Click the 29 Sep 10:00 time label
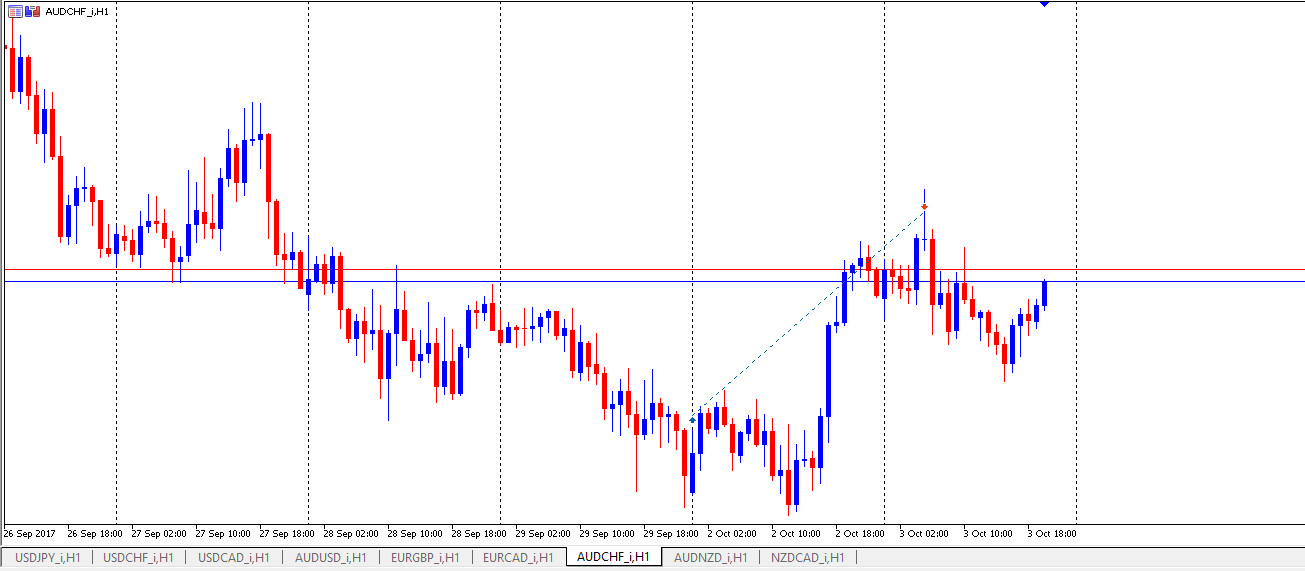This screenshot has height=571, width=1305. tap(607, 534)
